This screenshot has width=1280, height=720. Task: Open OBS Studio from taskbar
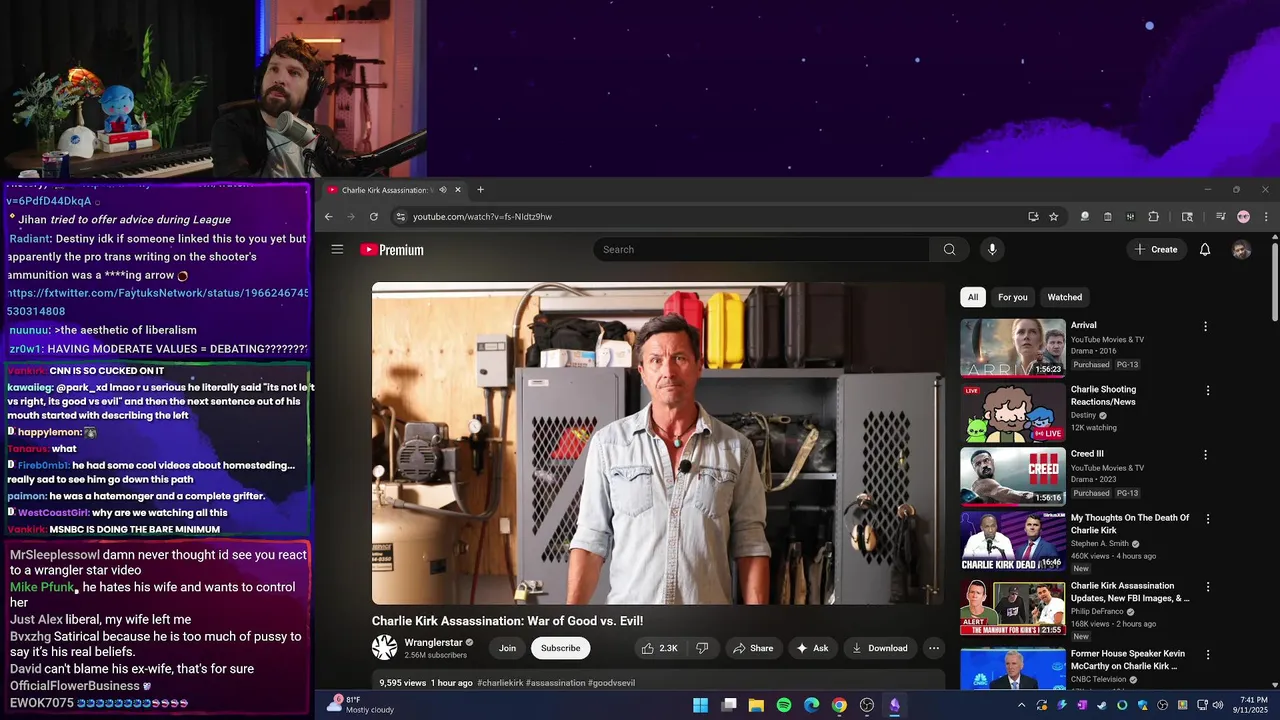click(x=867, y=705)
